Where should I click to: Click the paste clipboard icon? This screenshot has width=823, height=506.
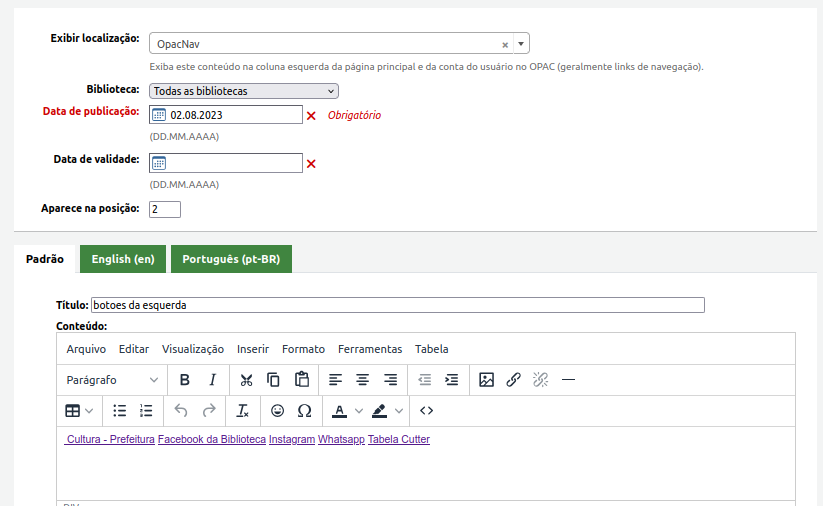tap(301, 380)
